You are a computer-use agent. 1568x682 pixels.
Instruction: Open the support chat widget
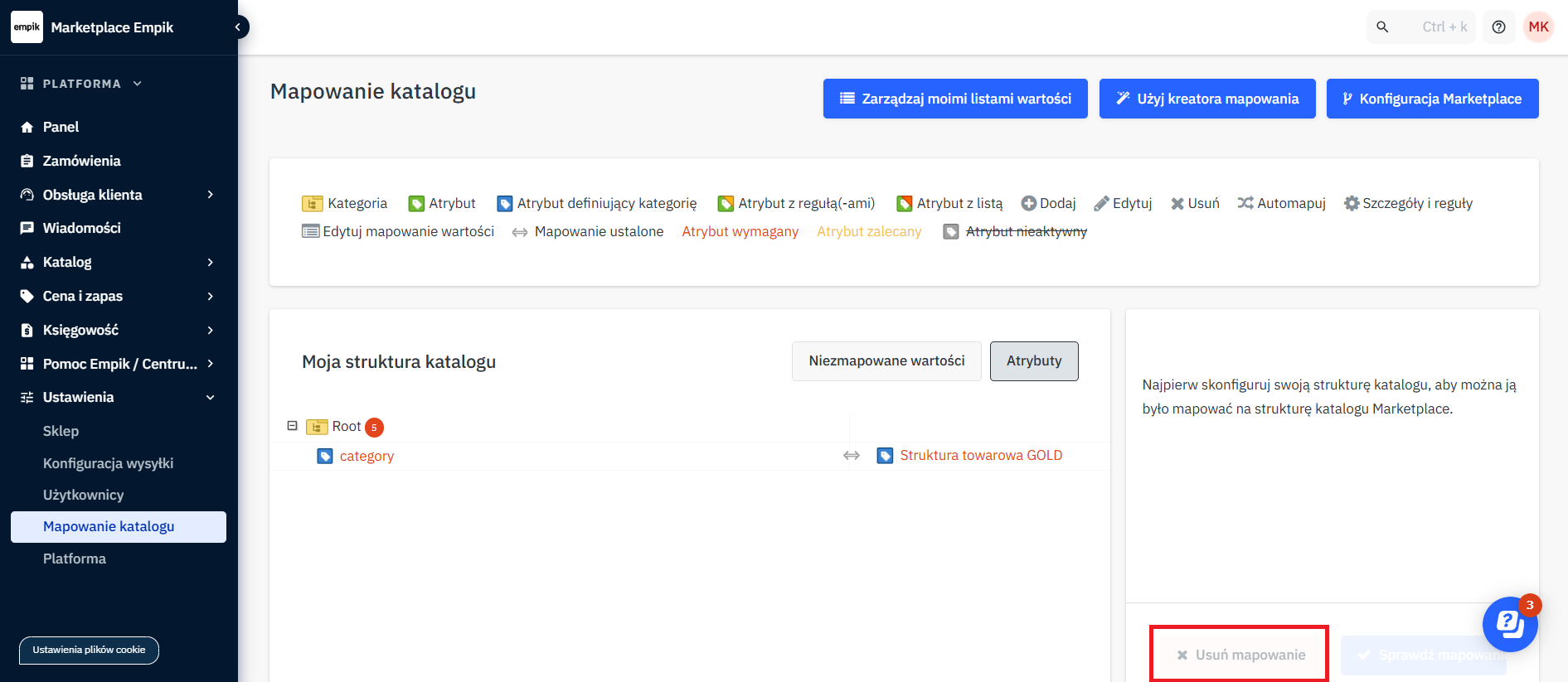1510,624
